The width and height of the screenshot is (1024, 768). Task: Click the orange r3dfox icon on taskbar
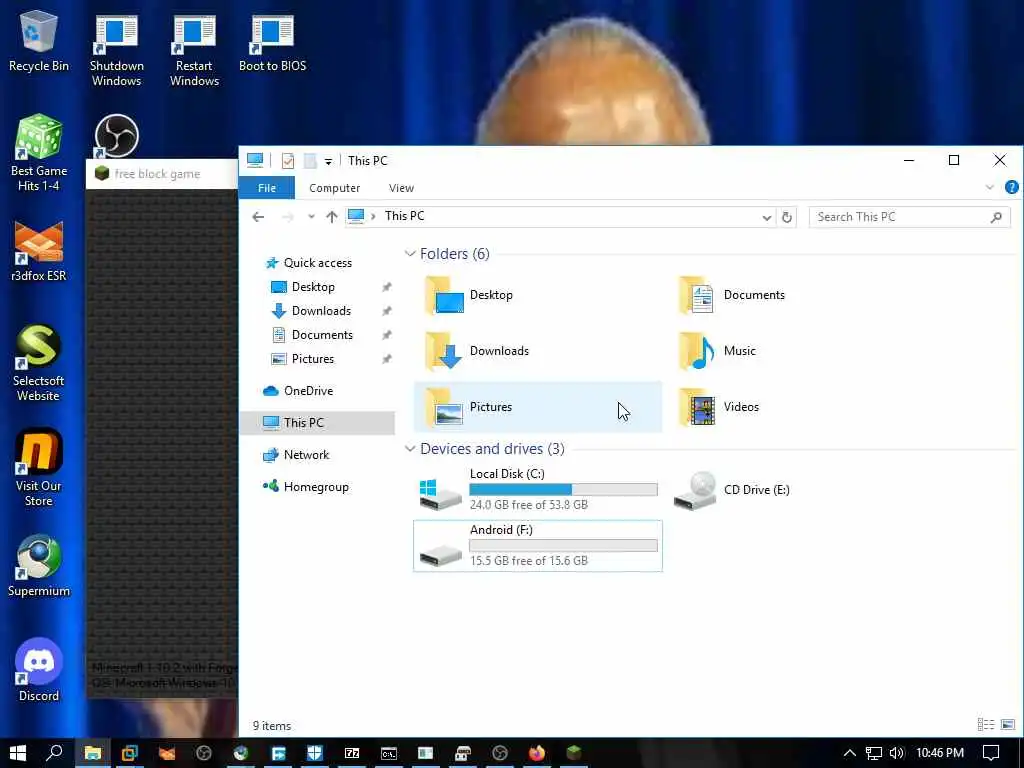tap(167, 753)
